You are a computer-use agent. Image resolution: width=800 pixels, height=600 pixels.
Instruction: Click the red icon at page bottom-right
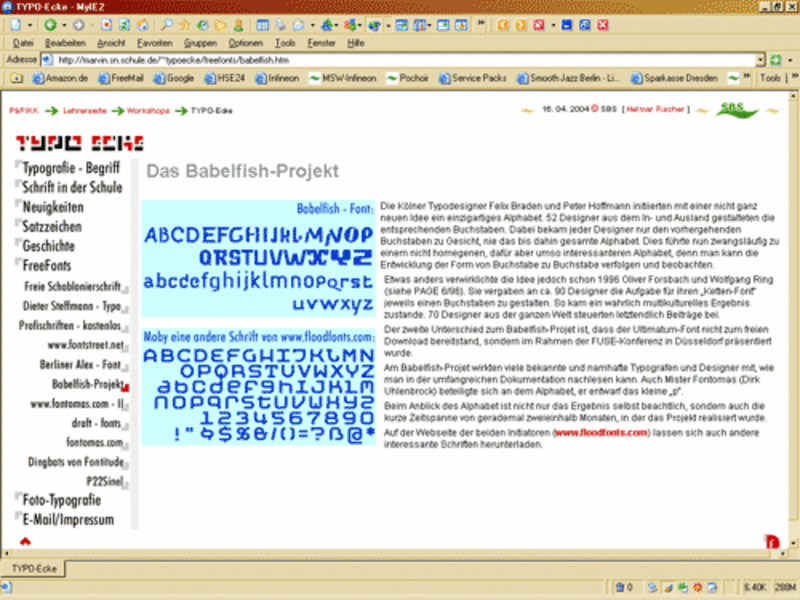pyautogui.click(x=771, y=541)
